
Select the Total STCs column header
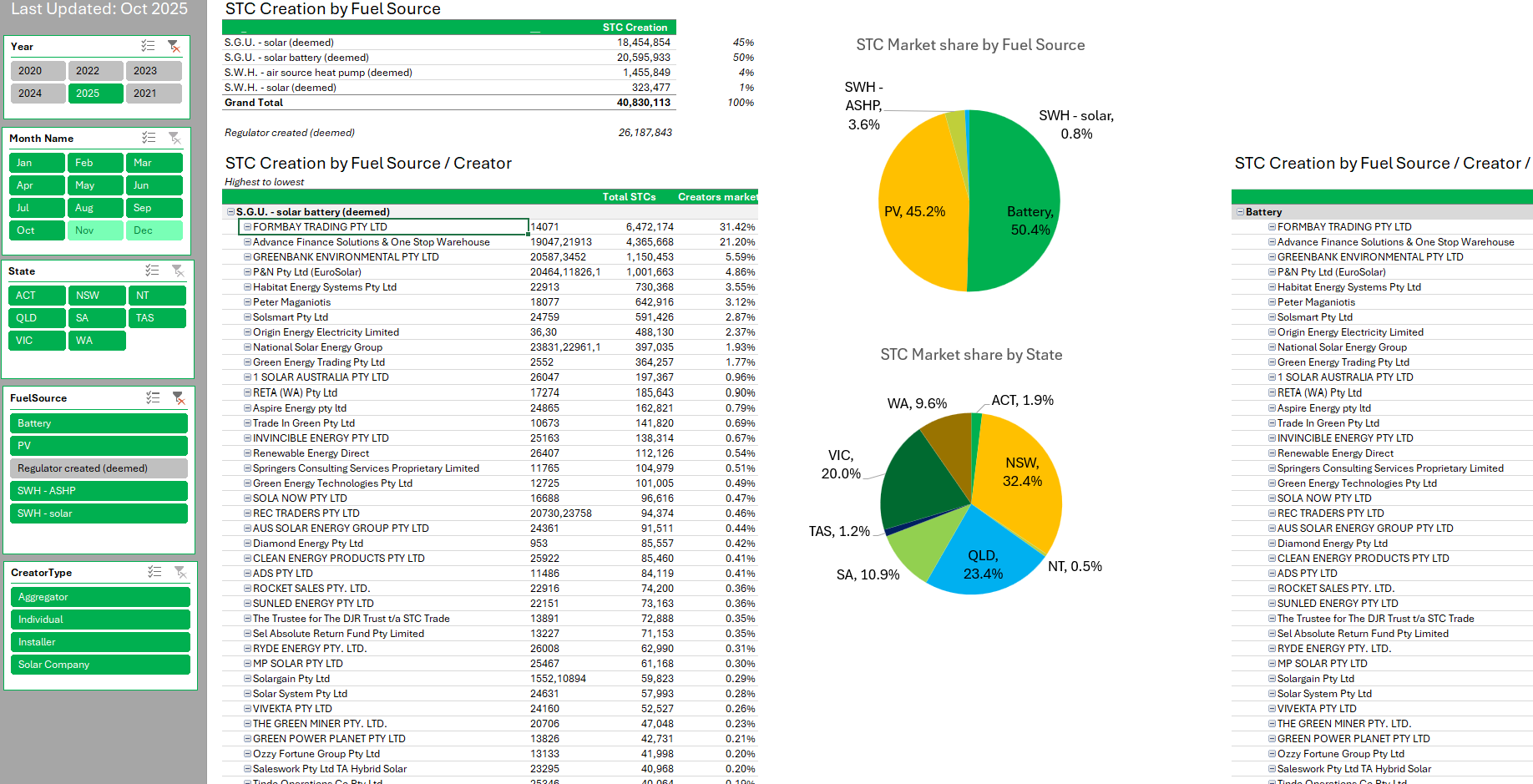pyautogui.click(x=629, y=197)
